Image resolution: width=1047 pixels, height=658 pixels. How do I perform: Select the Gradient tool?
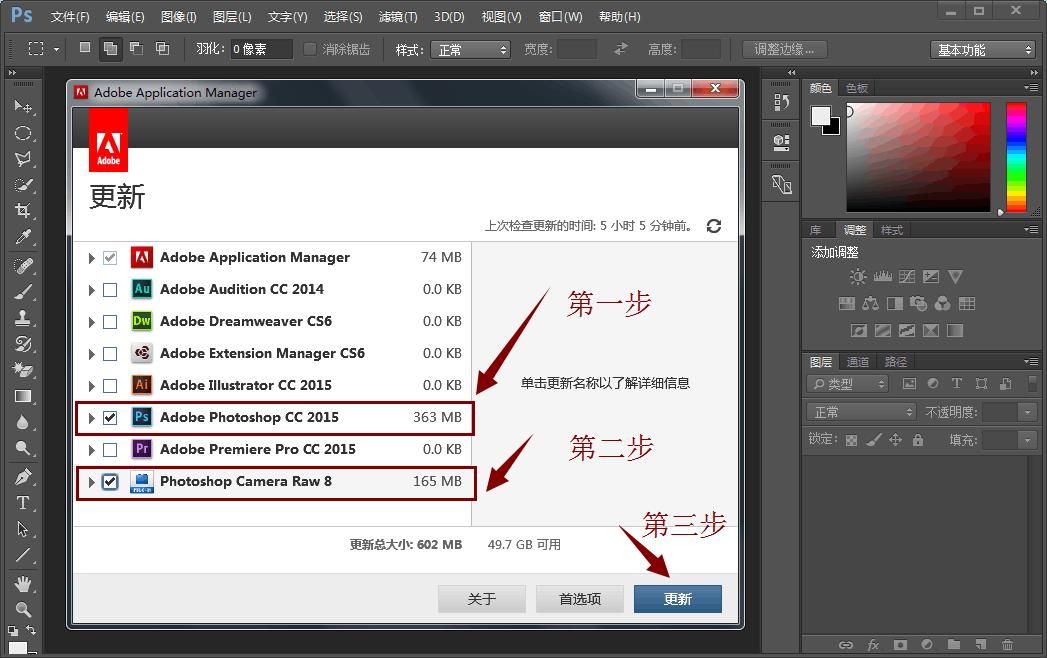[x=23, y=396]
